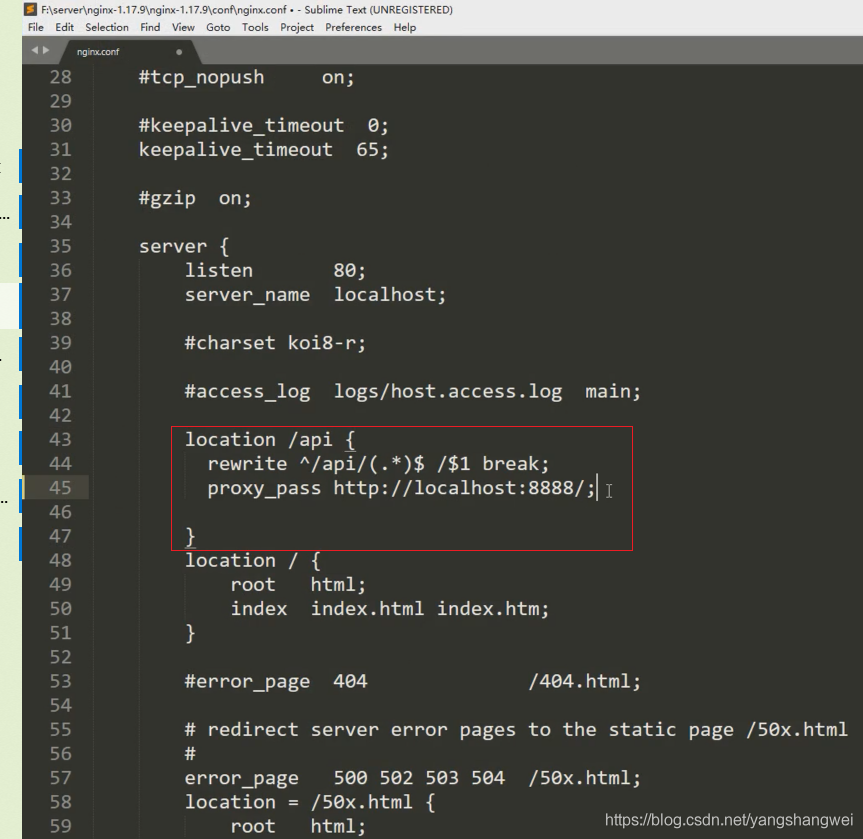Click 'localhost;' on line 37
This screenshot has height=839, width=863.
click(390, 295)
